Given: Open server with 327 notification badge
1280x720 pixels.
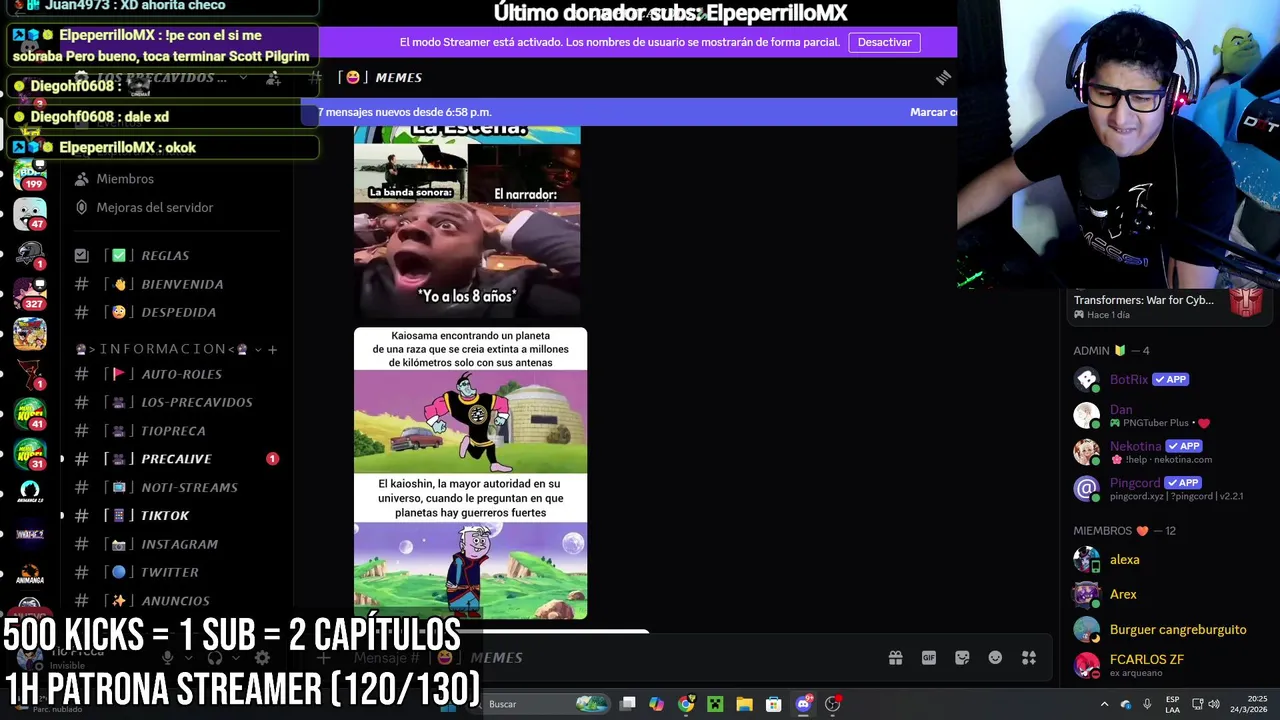Looking at the screenshot, I should click(30, 293).
